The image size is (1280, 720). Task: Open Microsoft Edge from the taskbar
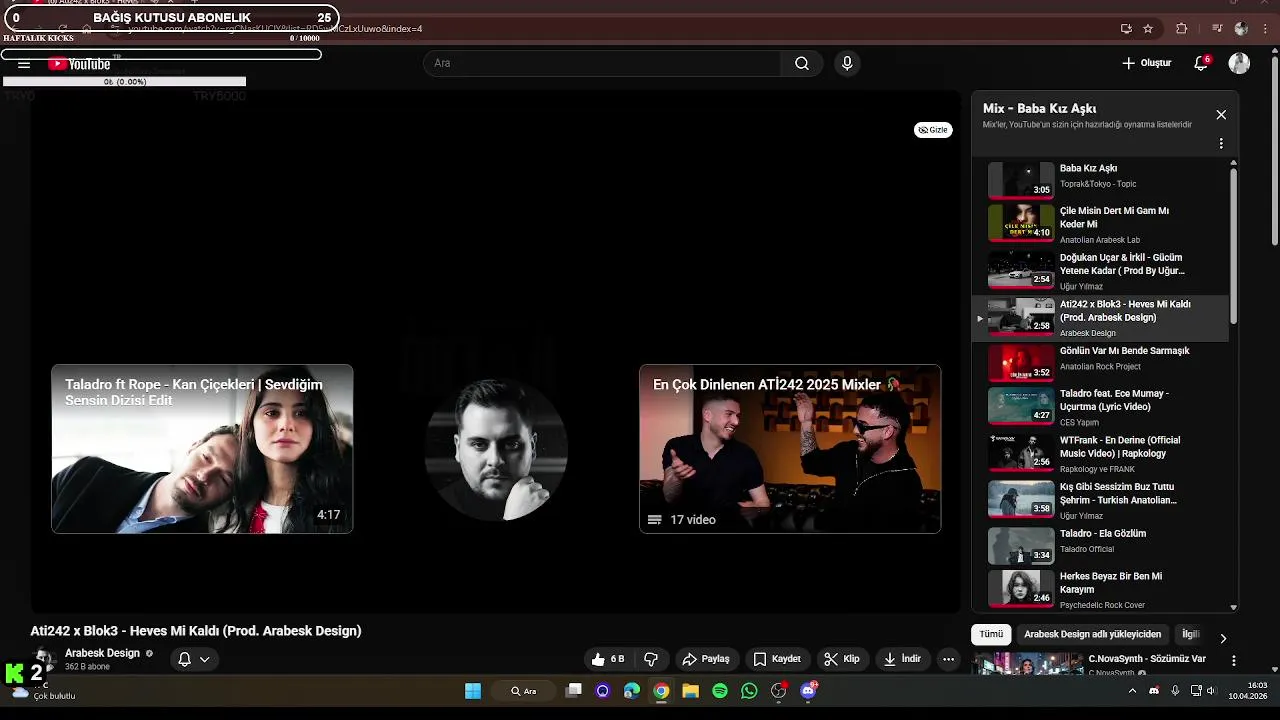coord(631,691)
